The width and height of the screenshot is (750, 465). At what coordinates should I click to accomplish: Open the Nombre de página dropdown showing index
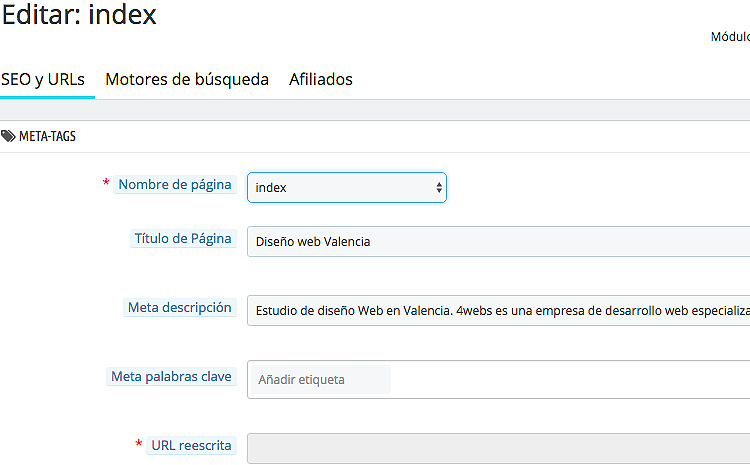pos(347,188)
